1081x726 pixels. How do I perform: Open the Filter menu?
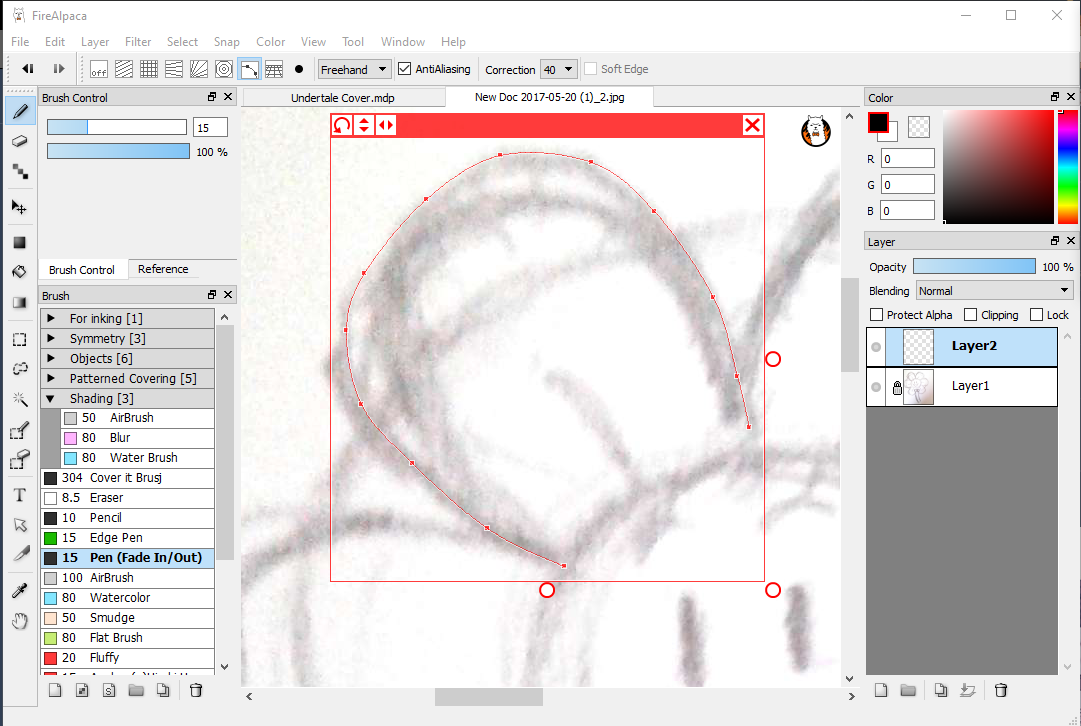pyautogui.click(x=138, y=42)
